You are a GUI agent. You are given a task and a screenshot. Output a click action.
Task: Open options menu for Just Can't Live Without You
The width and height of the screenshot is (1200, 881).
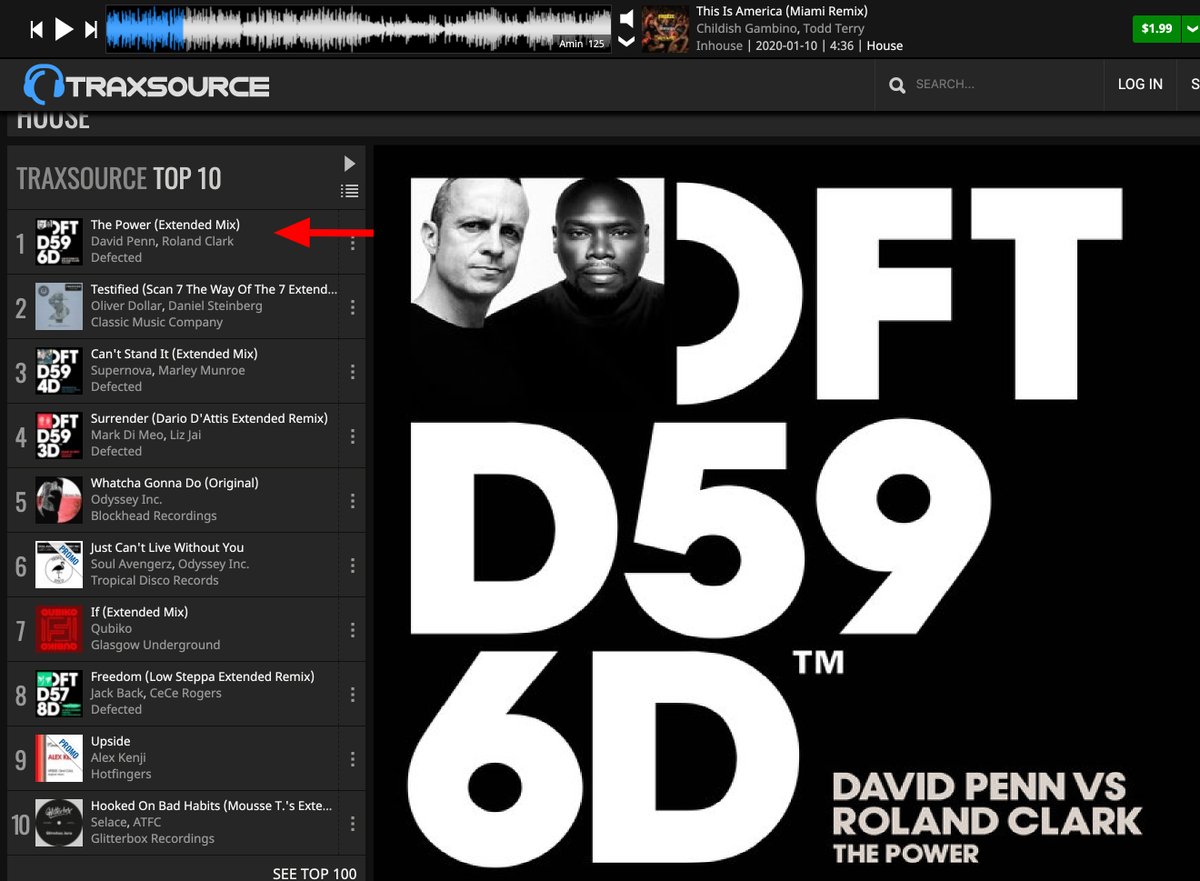[x=353, y=565]
